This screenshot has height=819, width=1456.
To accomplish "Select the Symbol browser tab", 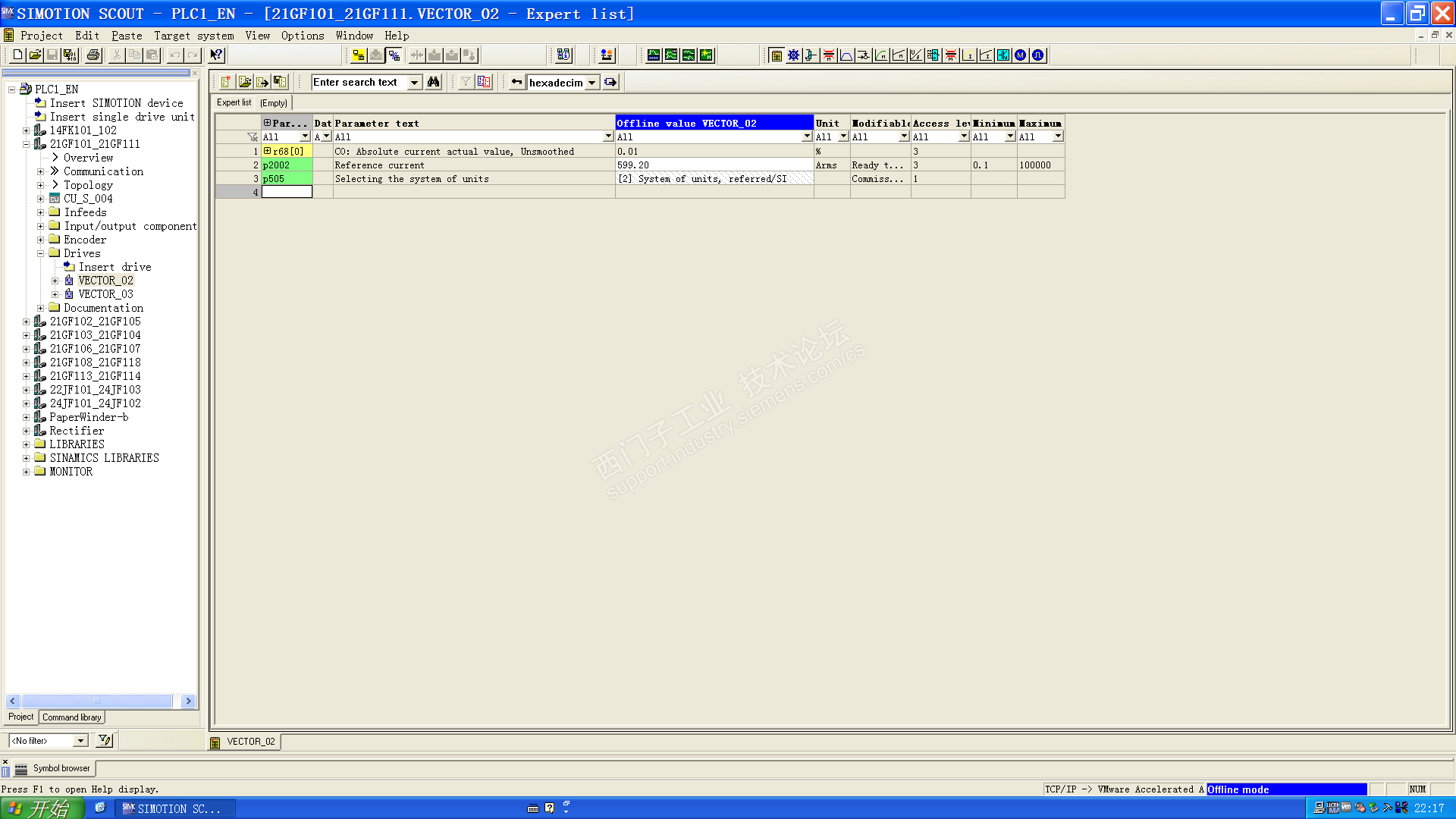I will [x=61, y=768].
